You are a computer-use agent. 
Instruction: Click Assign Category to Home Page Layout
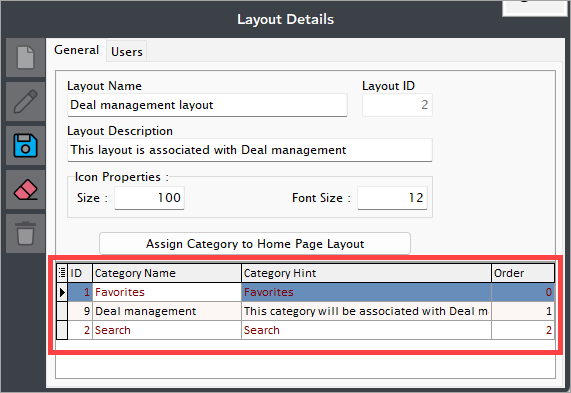point(255,244)
